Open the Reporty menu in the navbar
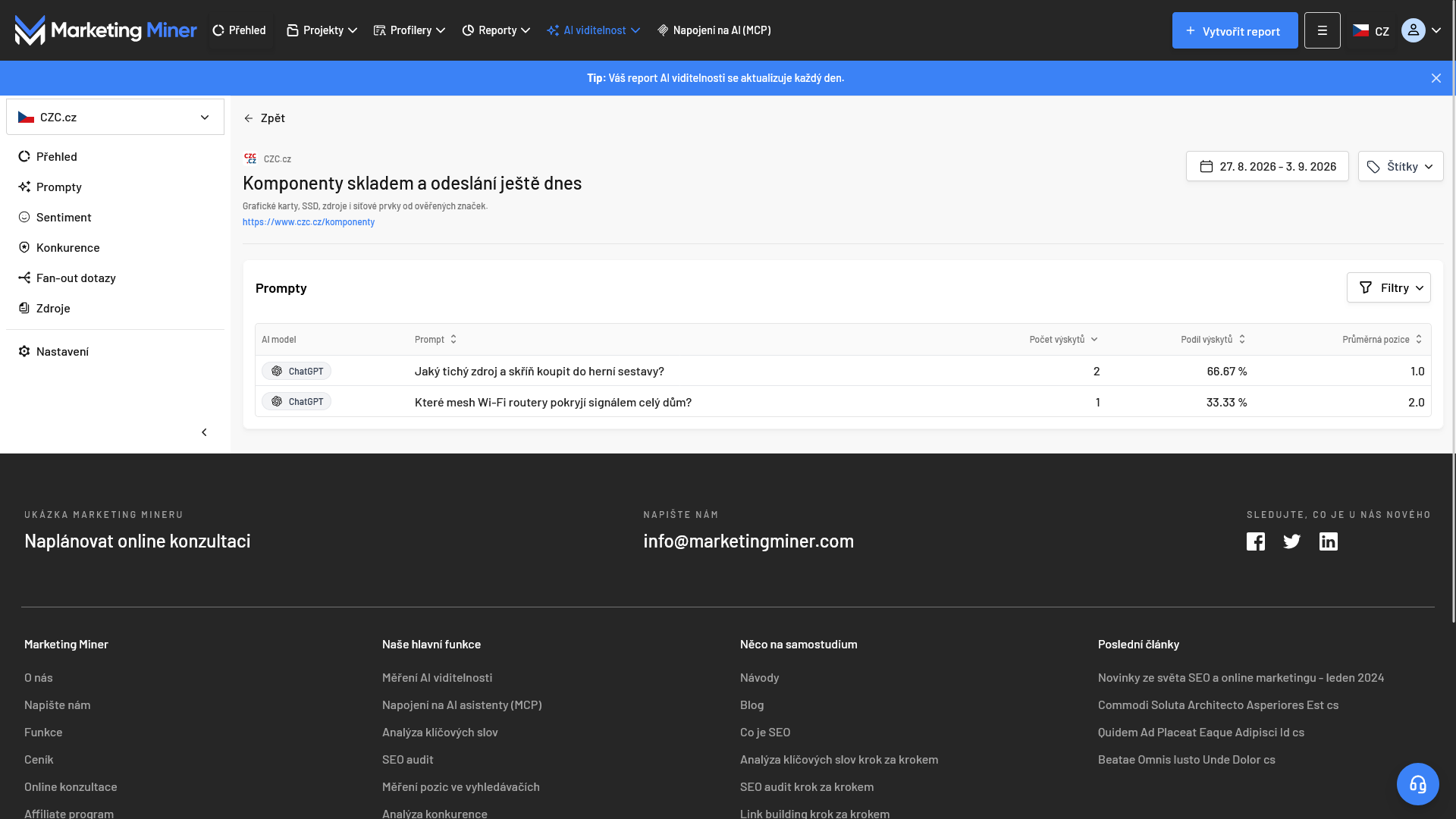 [496, 30]
